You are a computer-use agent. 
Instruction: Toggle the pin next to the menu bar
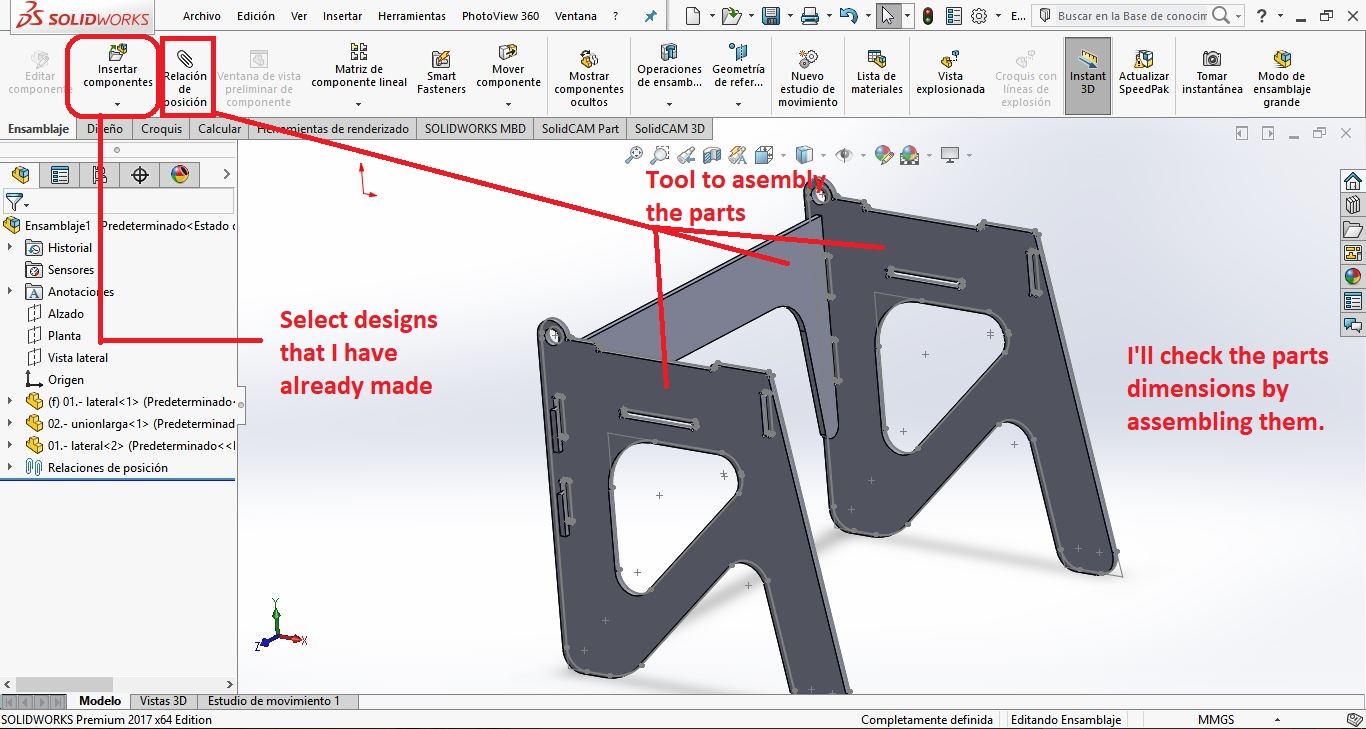tap(651, 16)
